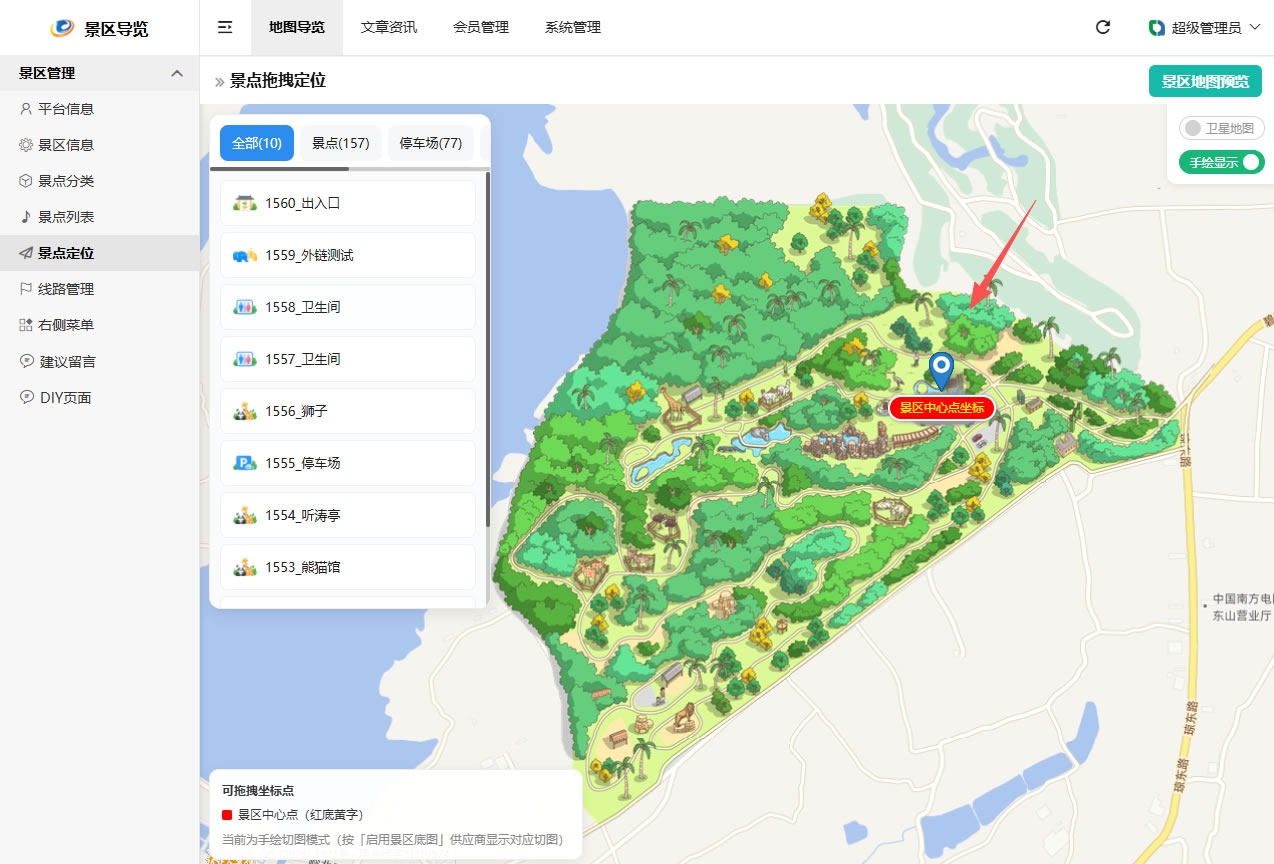This screenshot has width=1274, height=864.
Task: Click the 景点拖拽定位 page heading
Action: (278, 81)
